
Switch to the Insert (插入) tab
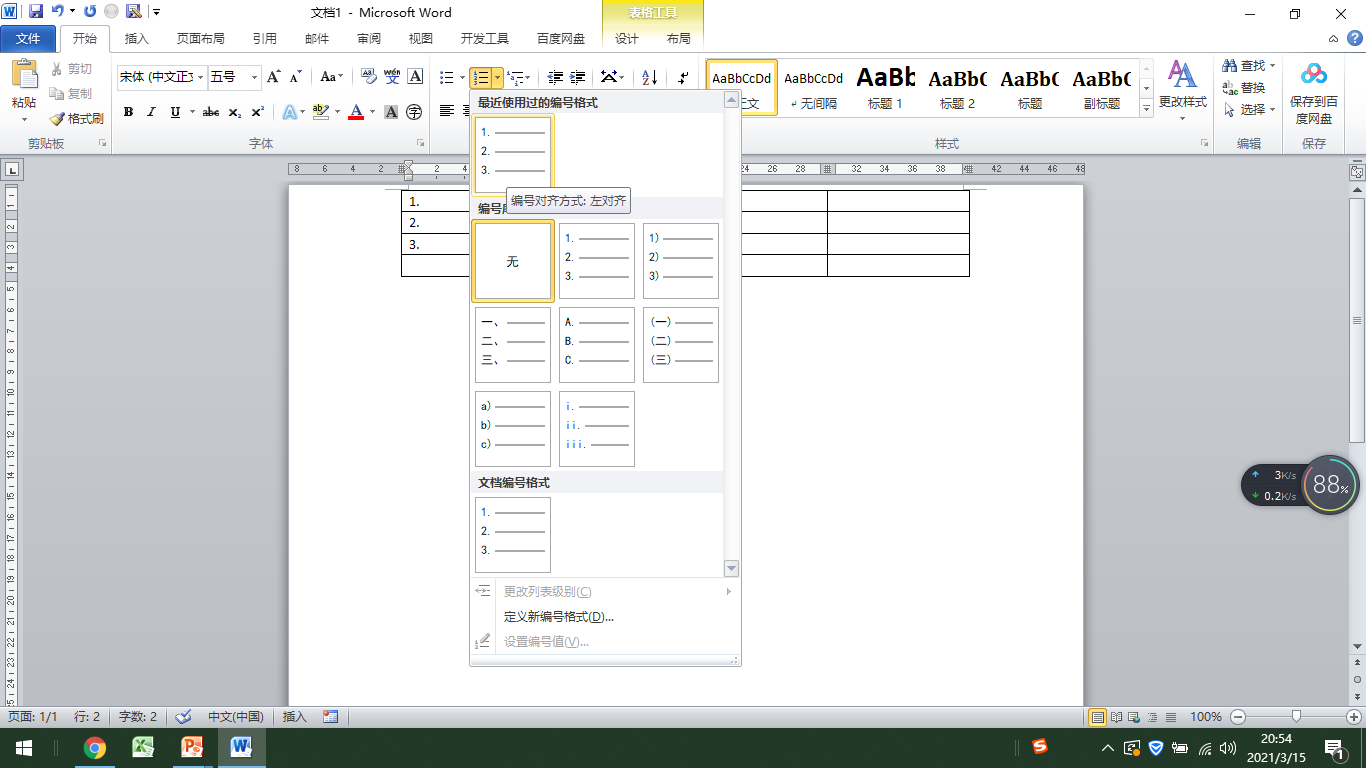coord(137,39)
